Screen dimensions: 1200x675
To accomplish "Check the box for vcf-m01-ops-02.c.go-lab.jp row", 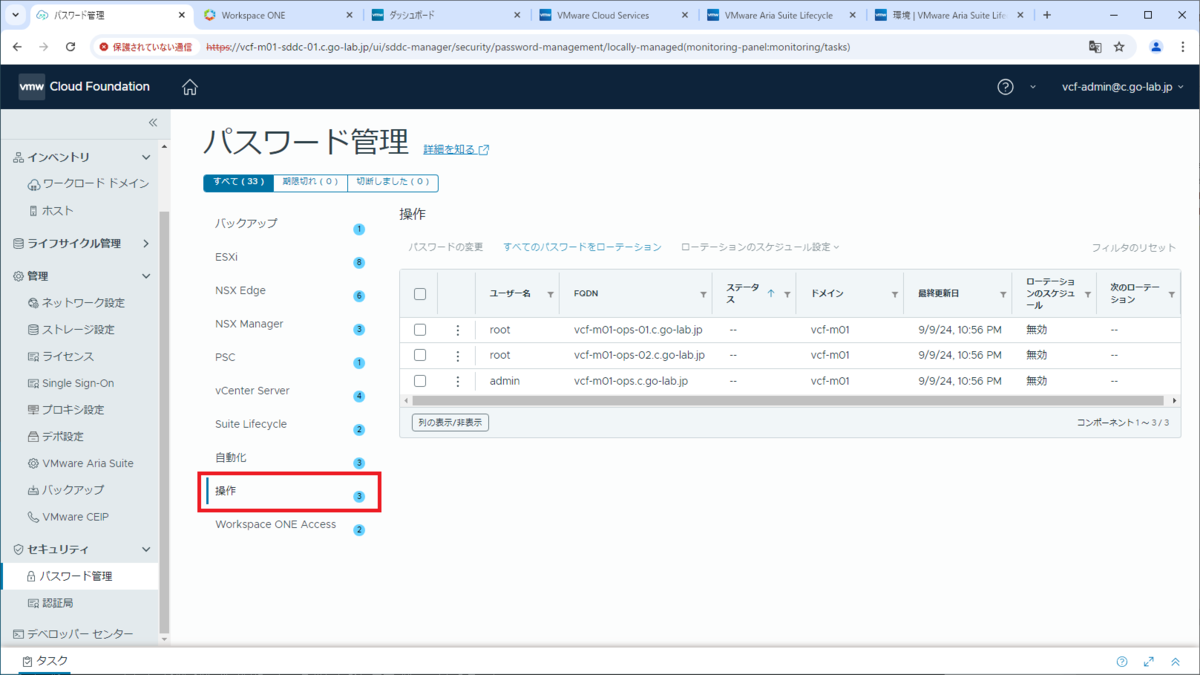I will (x=420, y=355).
